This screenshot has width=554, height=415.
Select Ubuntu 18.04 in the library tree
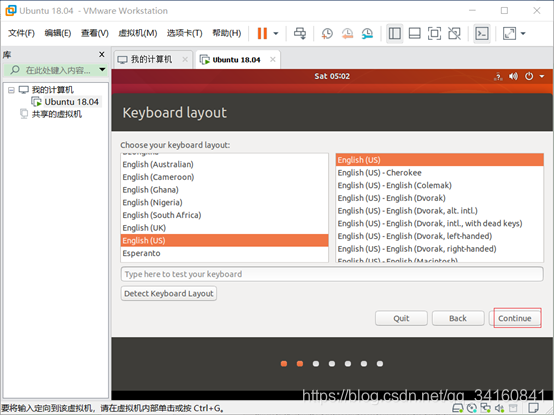(71, 102)
